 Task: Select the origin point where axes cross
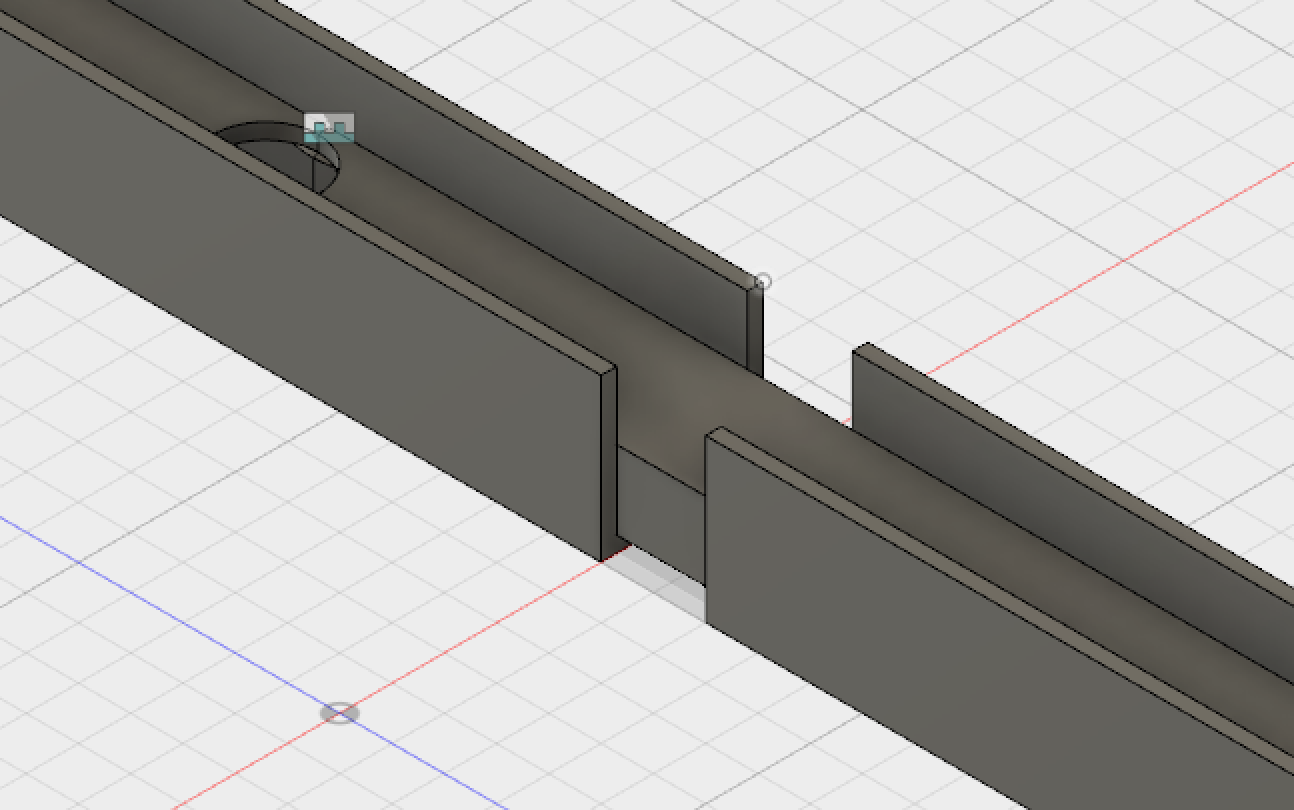tap(340, 713)
